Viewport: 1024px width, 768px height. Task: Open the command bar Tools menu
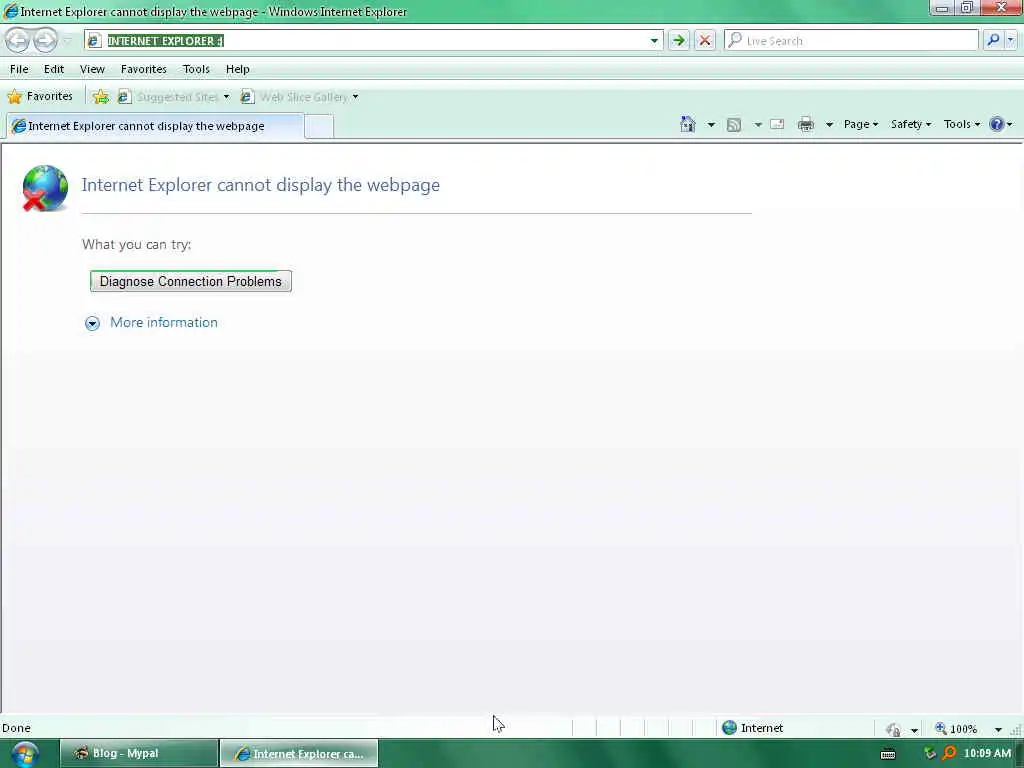pos(961,124)
